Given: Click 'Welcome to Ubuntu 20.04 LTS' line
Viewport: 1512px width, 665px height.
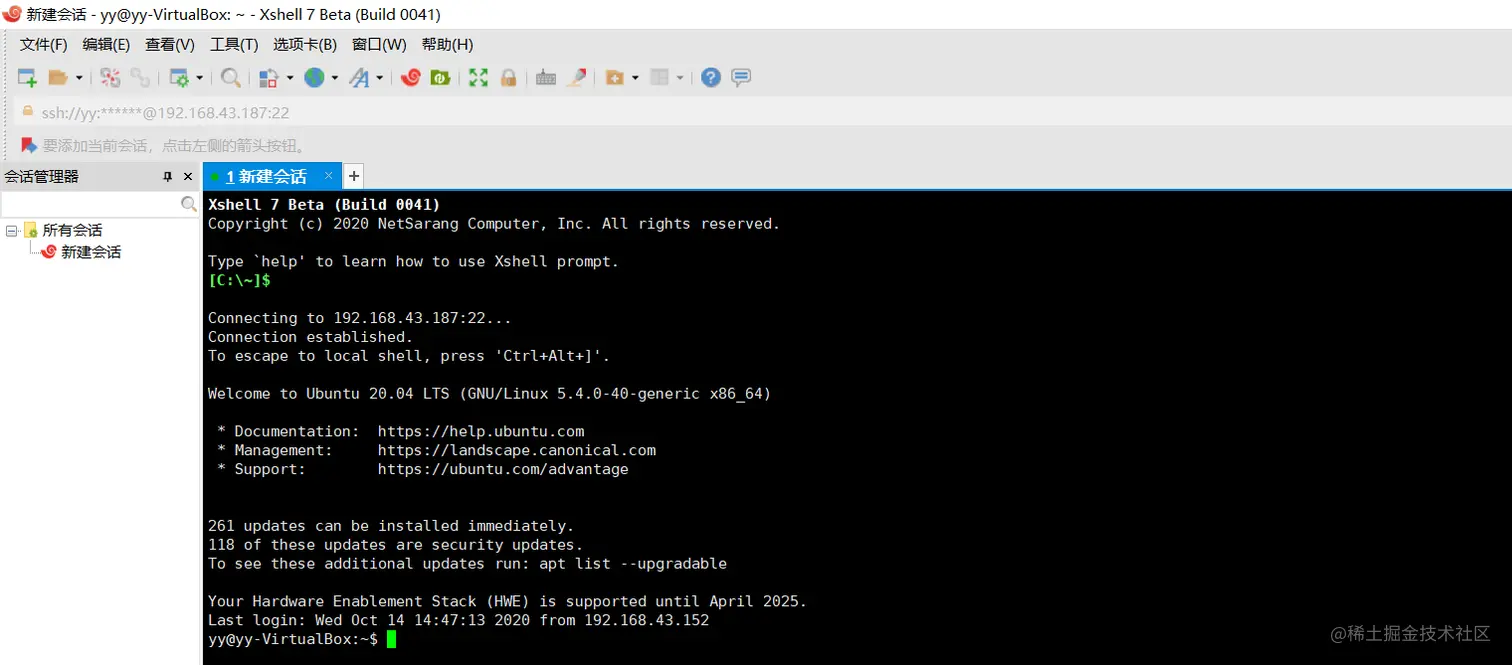Looking at the screenshot, I should pyautogui.click(x=489, y=394).
